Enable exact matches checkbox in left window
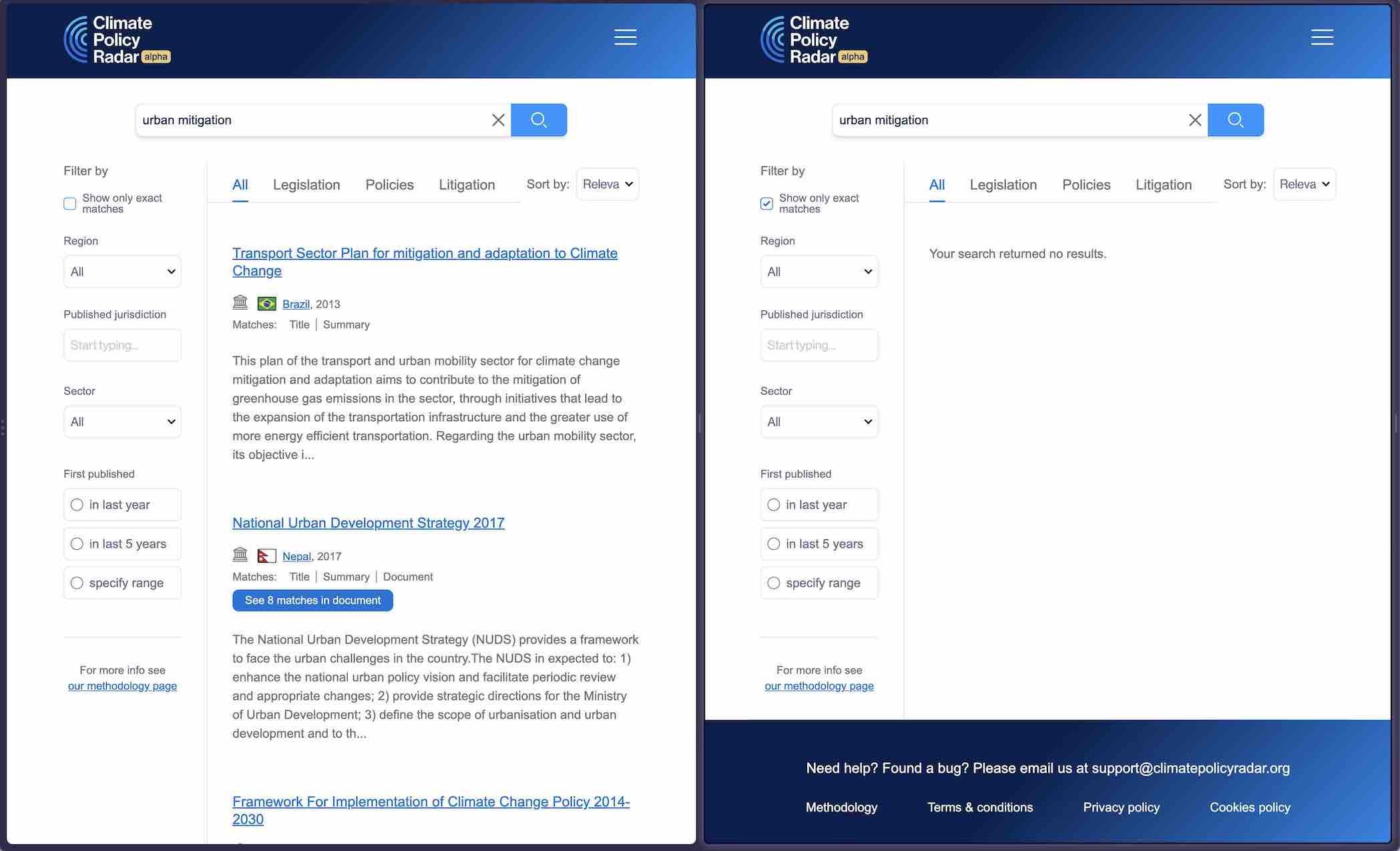The width and height of the screenshot is (1400, 851). 70,204
